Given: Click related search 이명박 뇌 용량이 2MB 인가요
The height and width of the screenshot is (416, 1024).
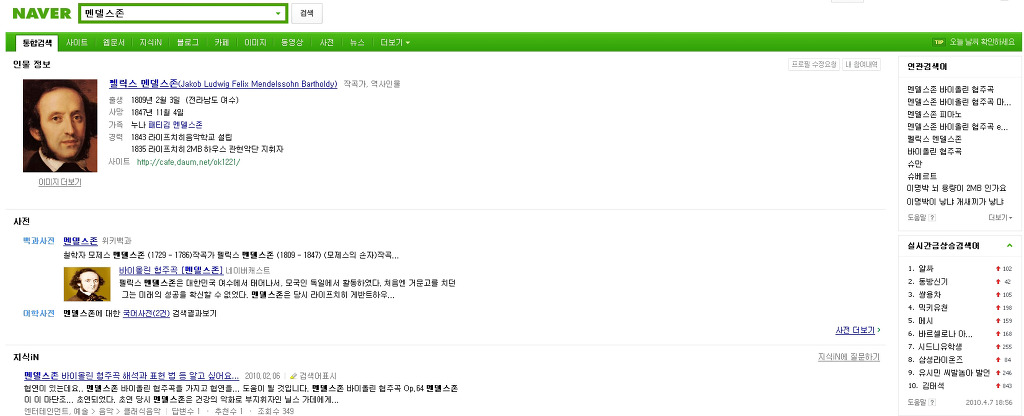Looking at the screenshot, I should coord(957,189).
